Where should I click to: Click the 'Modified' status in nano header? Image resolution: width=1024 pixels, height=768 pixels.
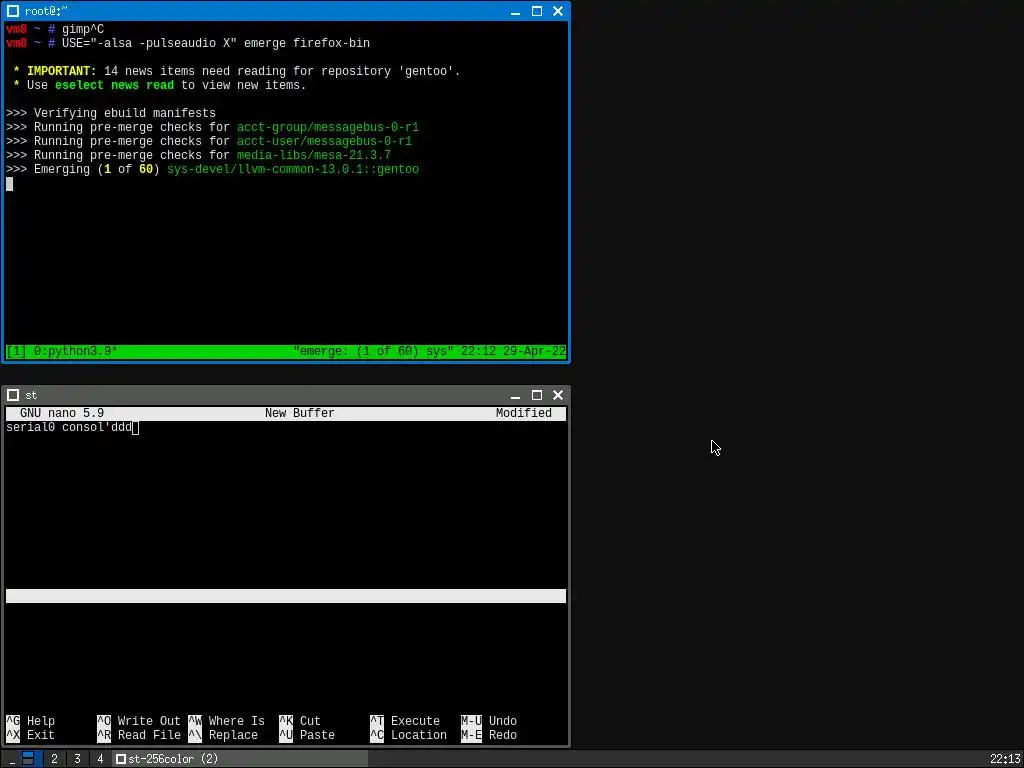(524, 413)
